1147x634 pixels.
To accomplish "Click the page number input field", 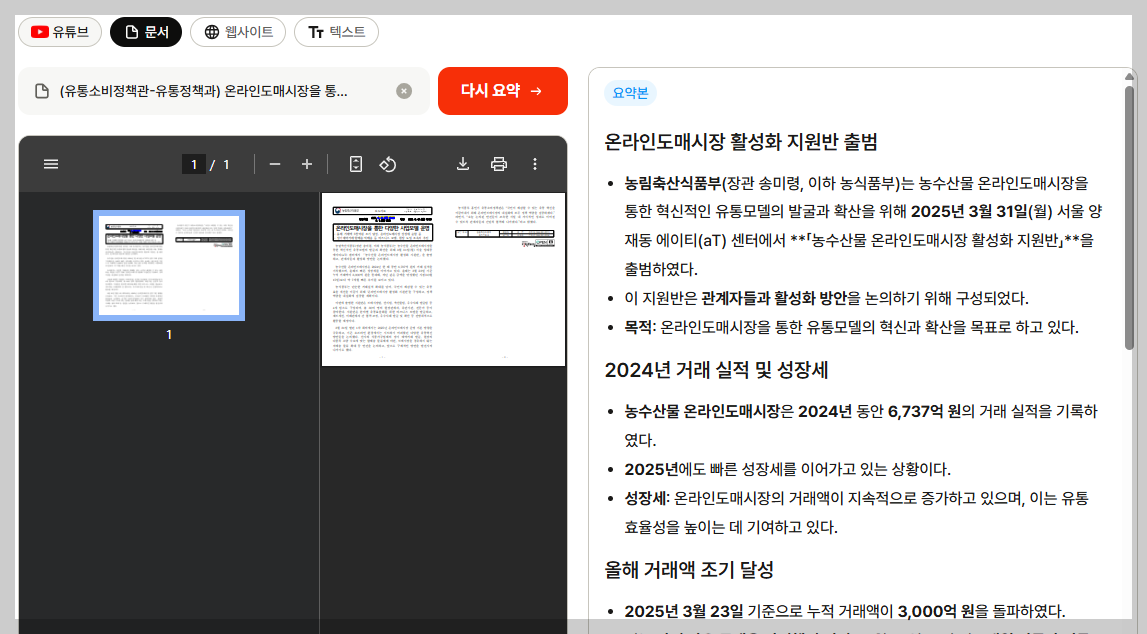I will coord(194,163).
